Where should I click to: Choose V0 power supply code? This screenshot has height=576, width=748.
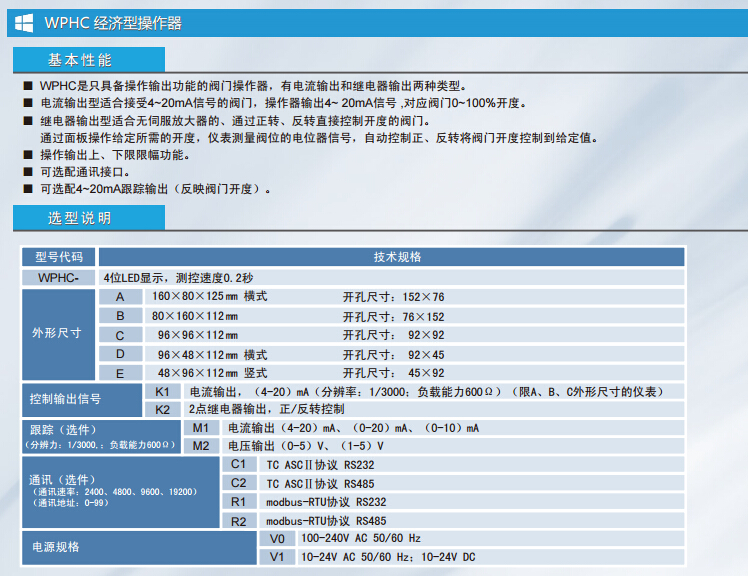278,539
